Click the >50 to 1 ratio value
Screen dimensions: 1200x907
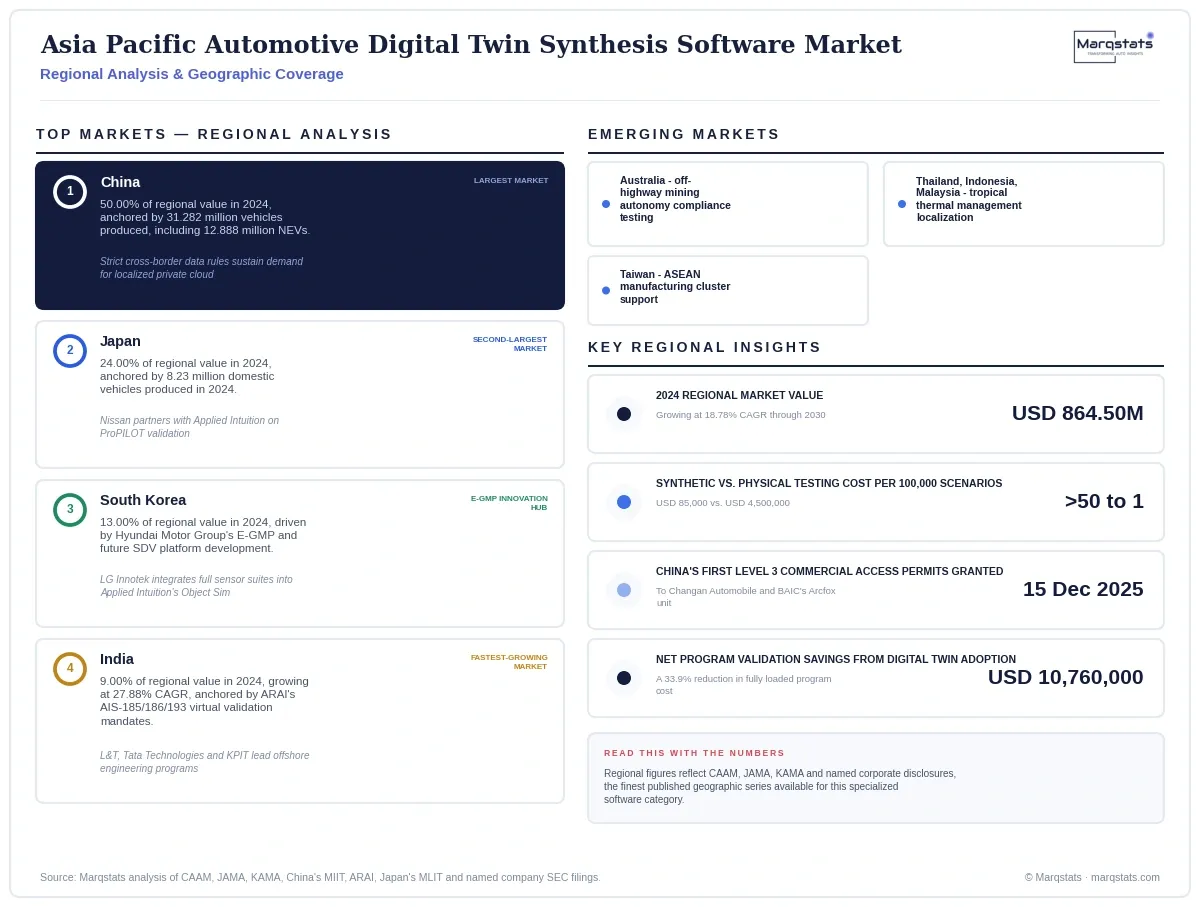coord(1104,501)
